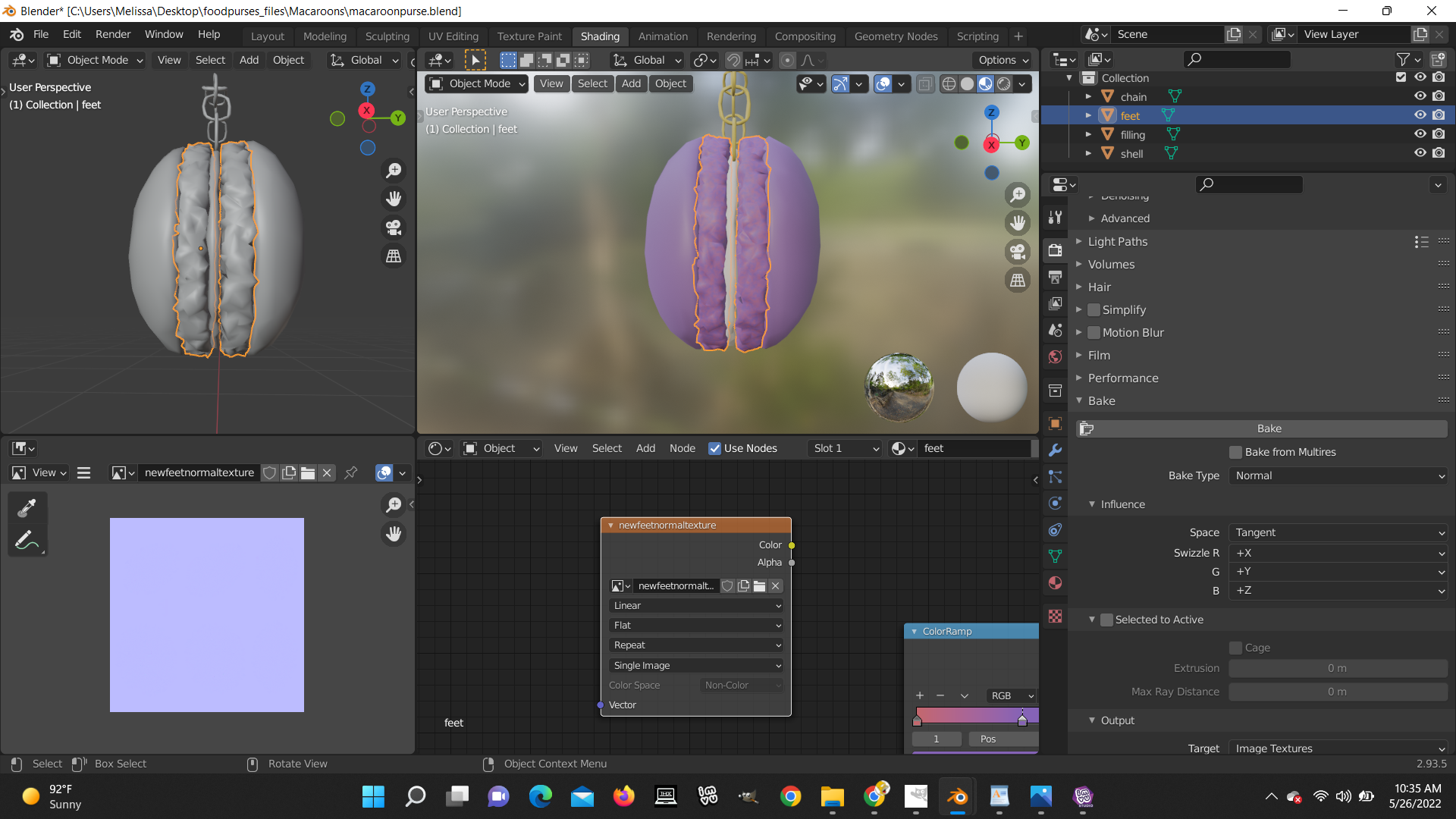Open the Output properties tab
The width and height of the screenshot is (1456, 819).
click(x=1055, y=277)
